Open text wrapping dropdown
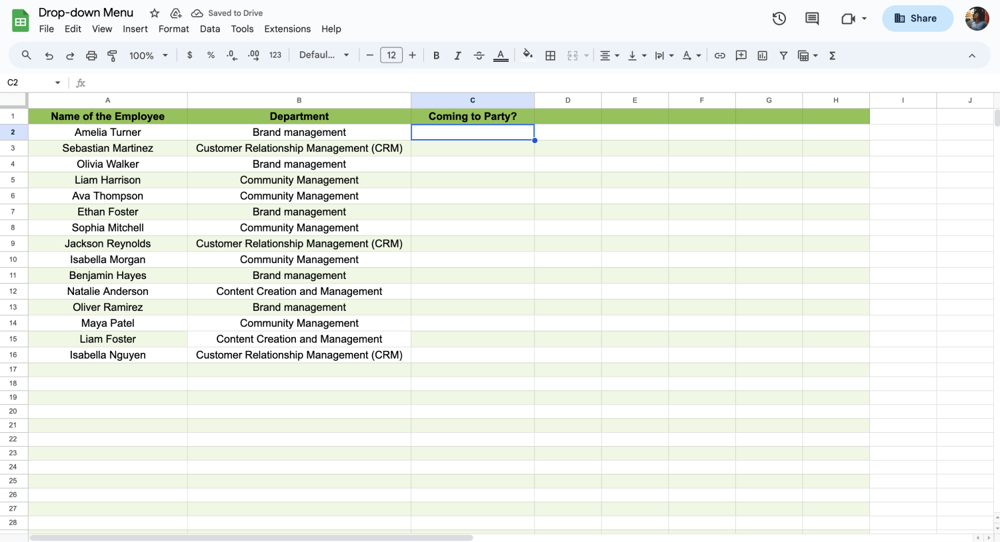 point(664,55)
